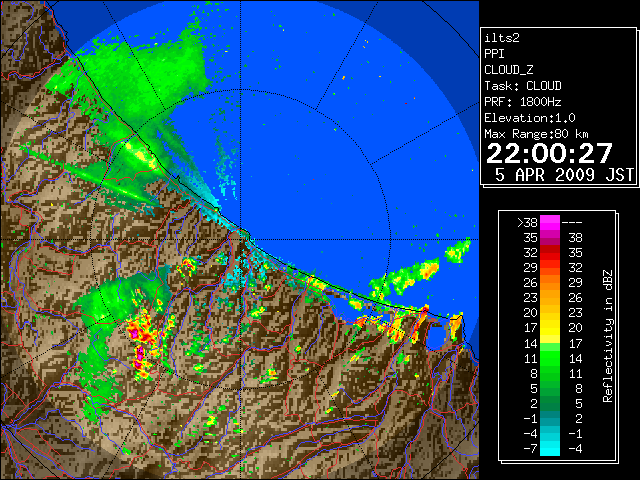Click the '---' legend label
Screen dimensions: 640x480
[572, 223]
